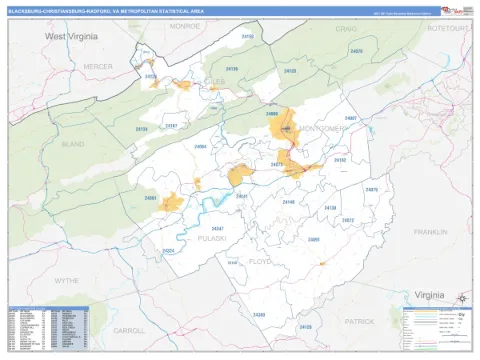Image resolution: width=480 pixels, height=360 pixels.
Task: Select ZIP code label 24060
Action: (272, 114)
